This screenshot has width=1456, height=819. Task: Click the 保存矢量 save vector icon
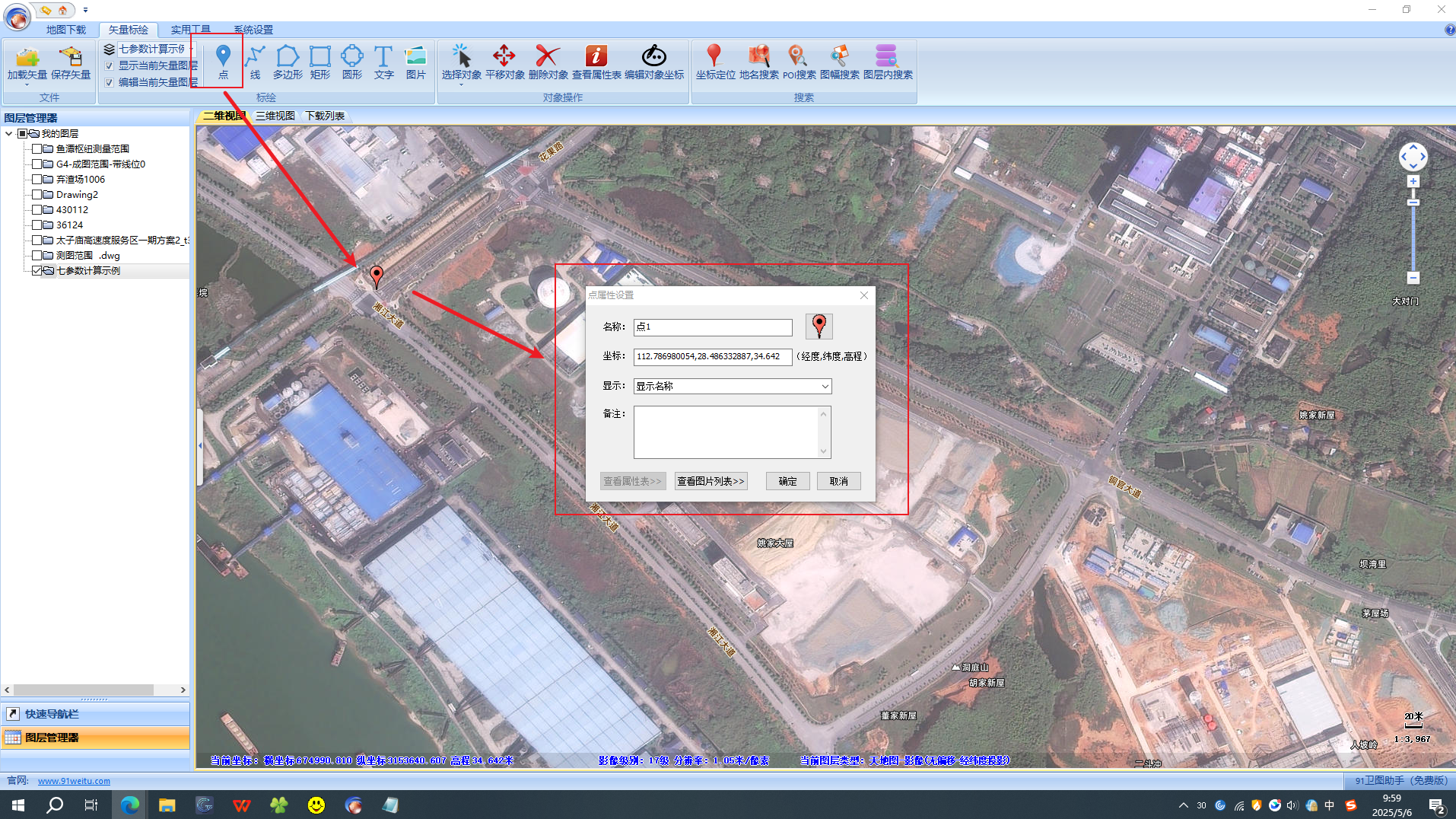point(71,62)
